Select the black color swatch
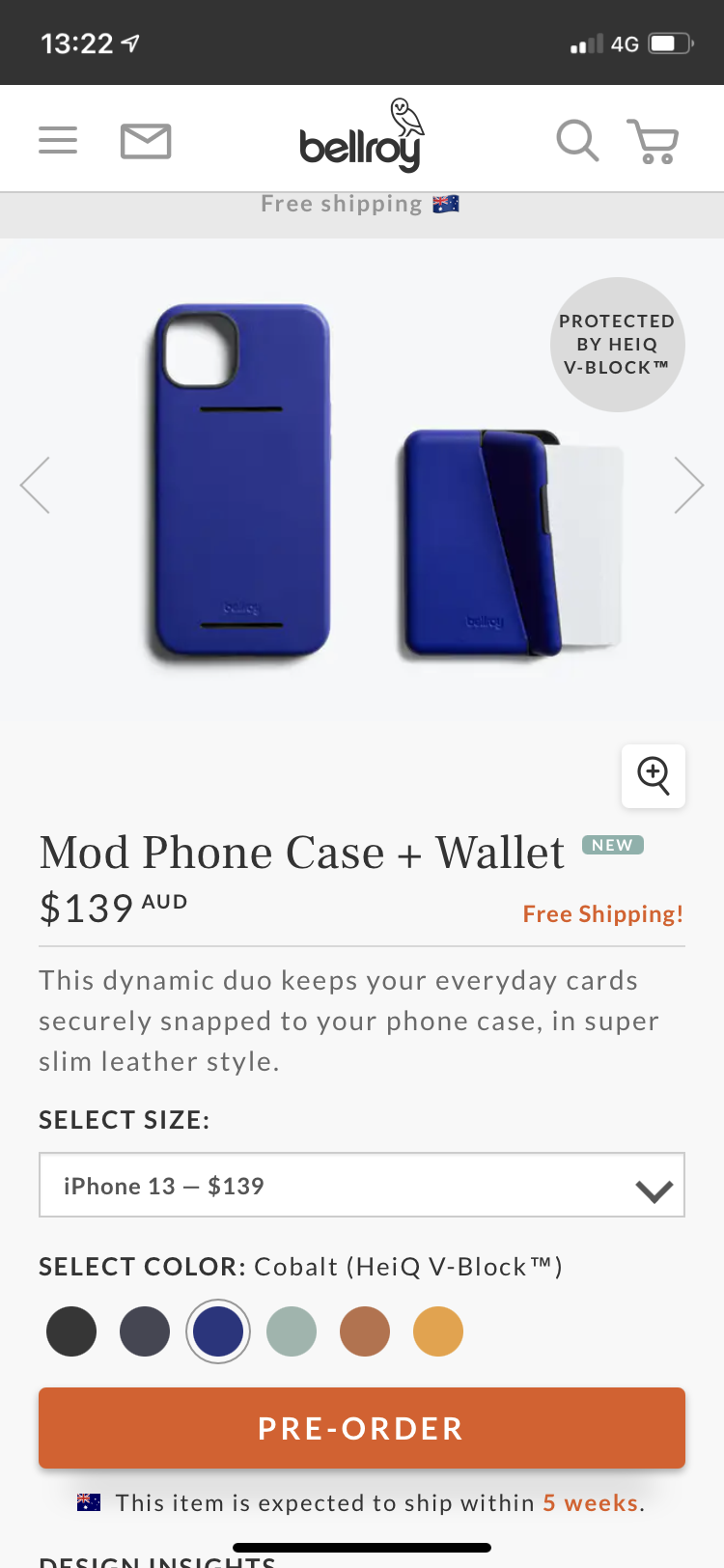 point(71,1331)
